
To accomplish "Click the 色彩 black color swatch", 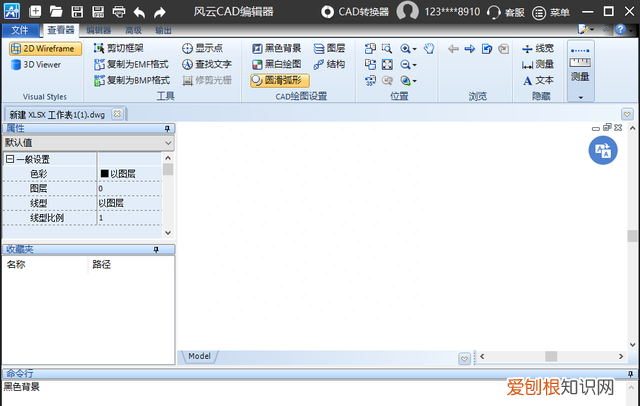I will click(x=104, y=173).
